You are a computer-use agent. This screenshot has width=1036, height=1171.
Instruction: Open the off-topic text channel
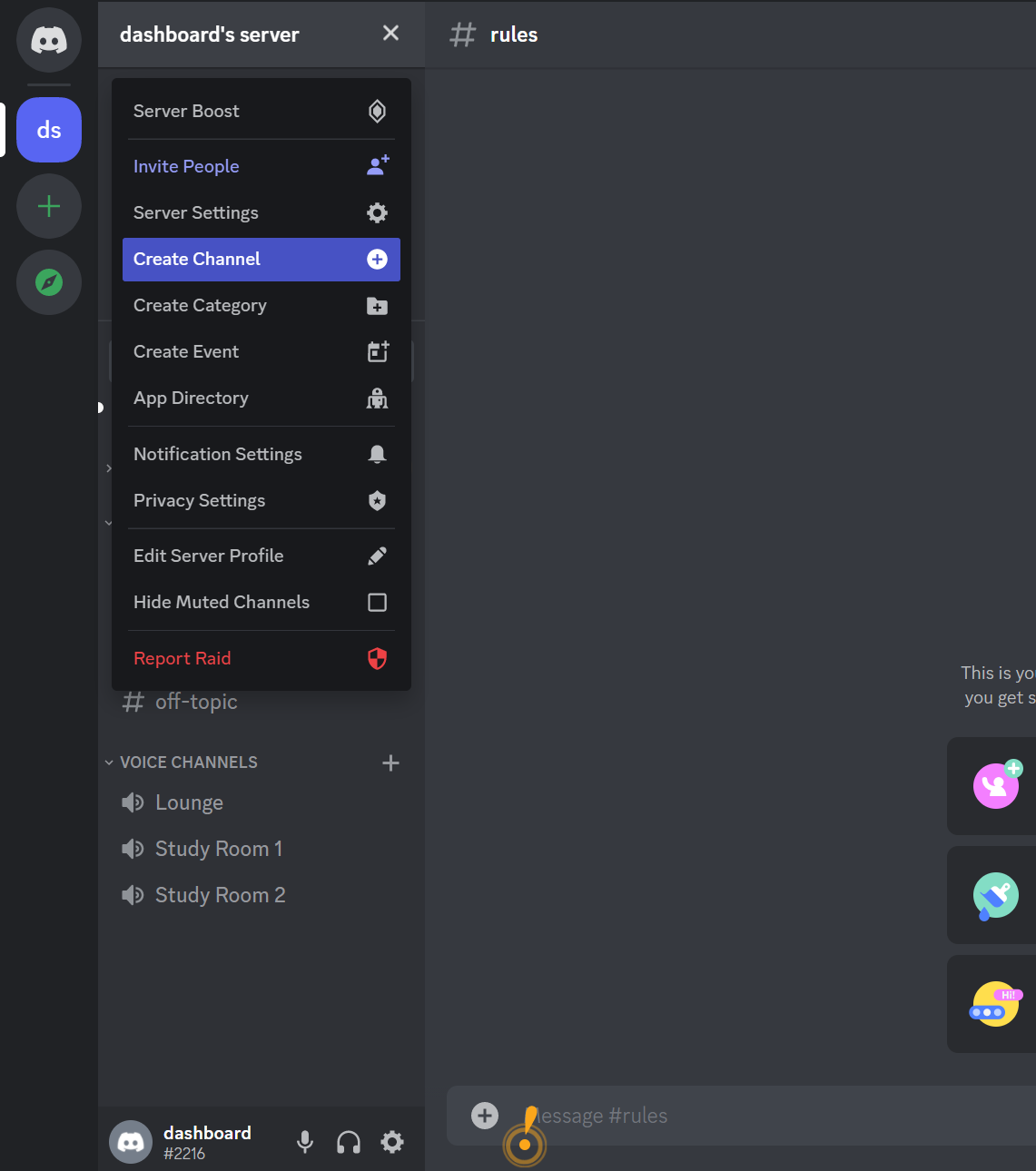261,702
